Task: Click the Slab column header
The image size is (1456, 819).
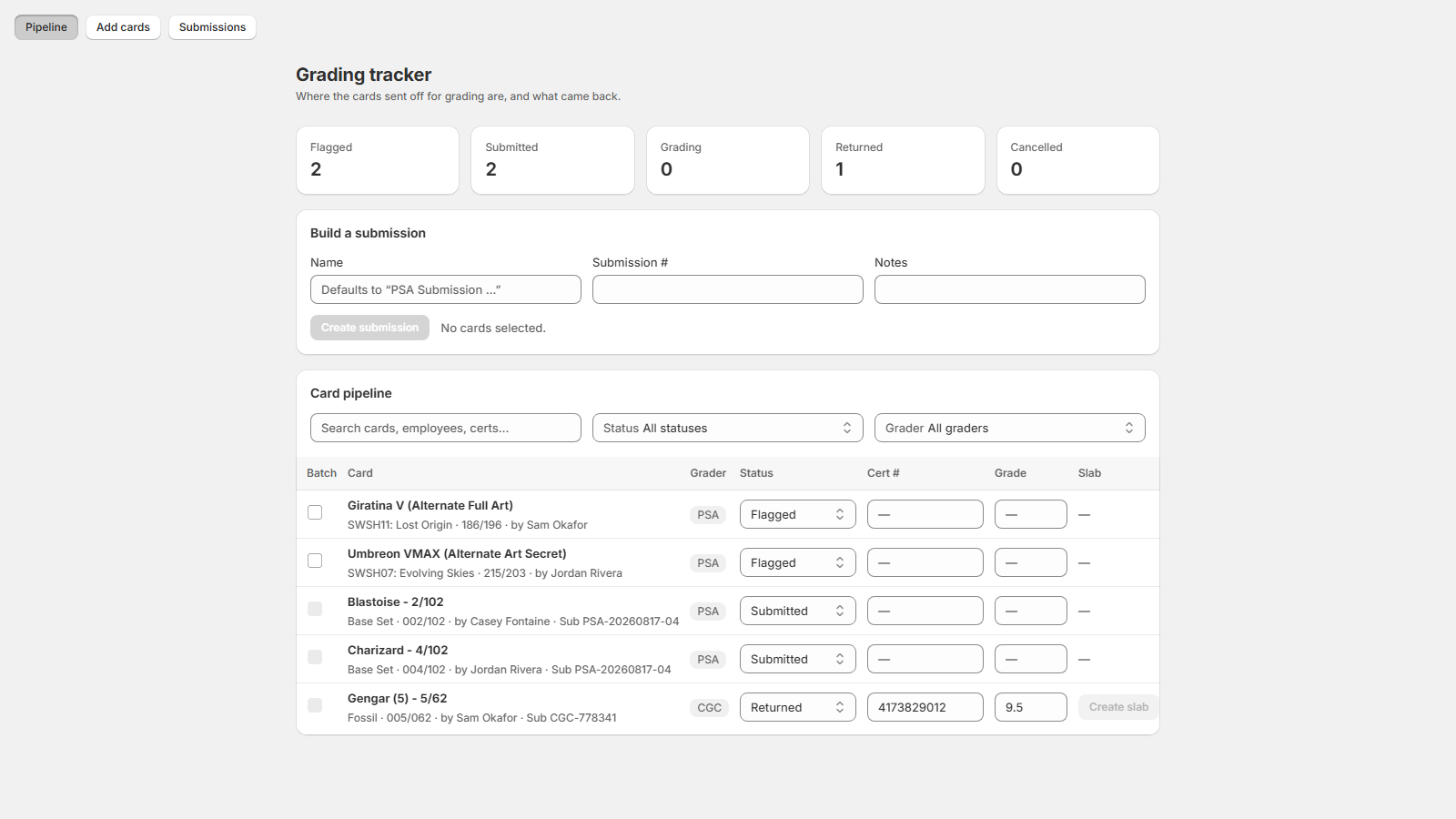Action: (1089, 473)
